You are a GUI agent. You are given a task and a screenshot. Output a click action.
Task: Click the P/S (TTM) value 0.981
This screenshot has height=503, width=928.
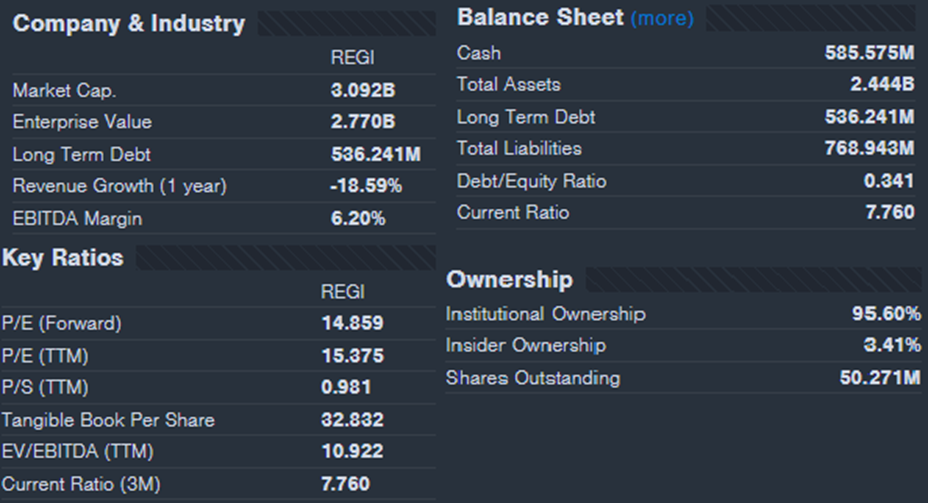(346, 388)
